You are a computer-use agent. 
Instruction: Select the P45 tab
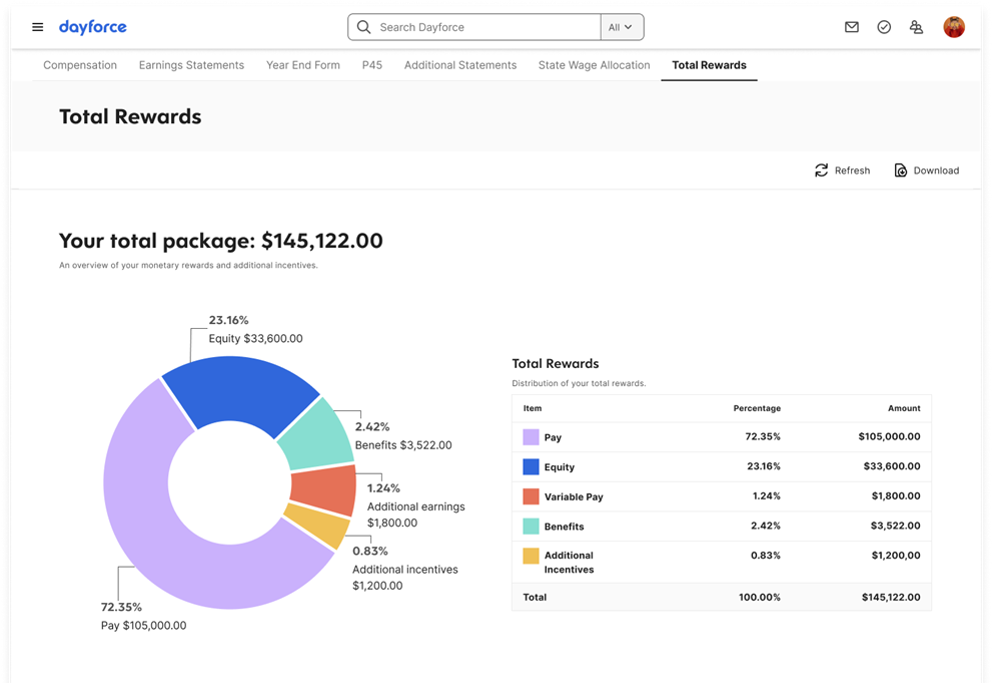(372, 65)
